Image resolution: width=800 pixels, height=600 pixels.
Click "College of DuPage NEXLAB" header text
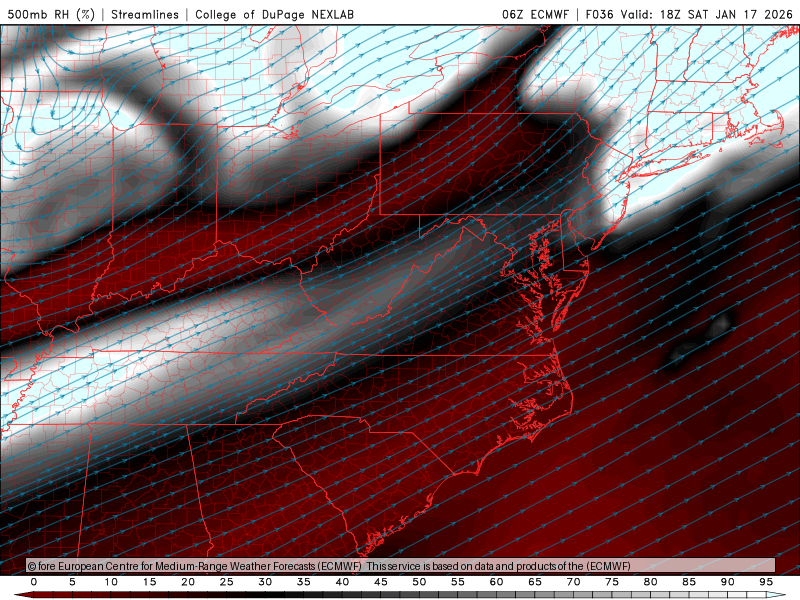tap(274, 14)
